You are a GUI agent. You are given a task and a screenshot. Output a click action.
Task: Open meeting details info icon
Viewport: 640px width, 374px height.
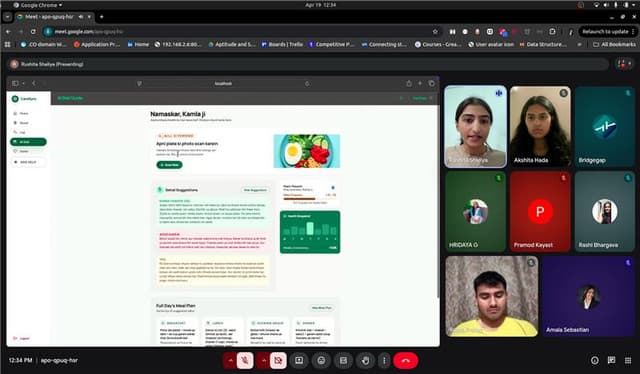coord(595,361)
